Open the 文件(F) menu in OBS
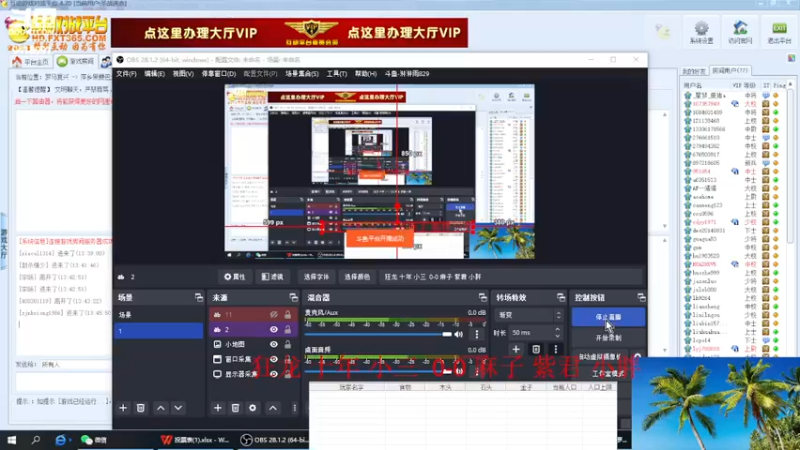Image resolution: width=800 pixels, height=450 pixels. tap(126, 74)
